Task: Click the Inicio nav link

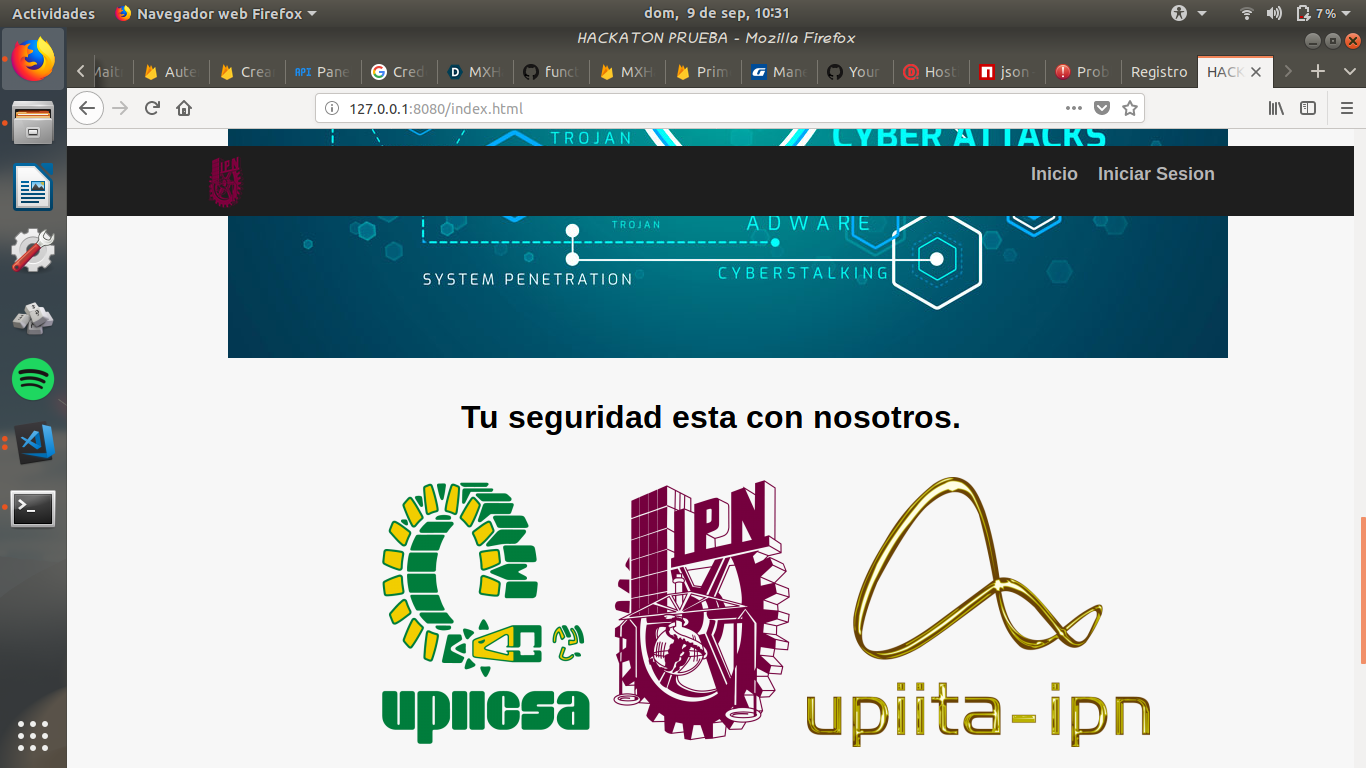Action: click(x=1054, y=174)
